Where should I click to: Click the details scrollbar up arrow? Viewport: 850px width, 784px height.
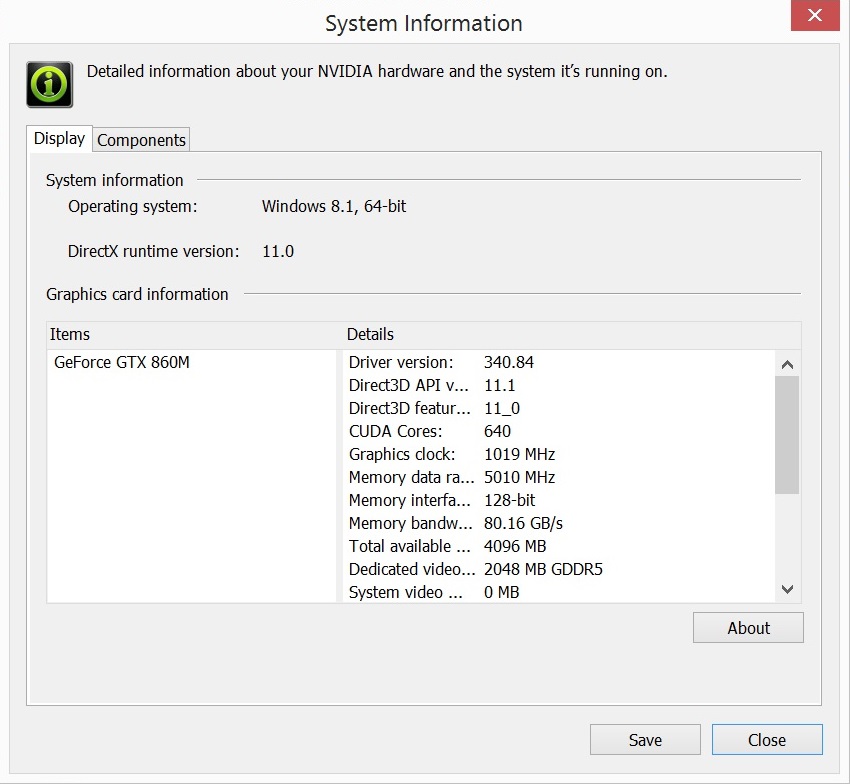787,364
